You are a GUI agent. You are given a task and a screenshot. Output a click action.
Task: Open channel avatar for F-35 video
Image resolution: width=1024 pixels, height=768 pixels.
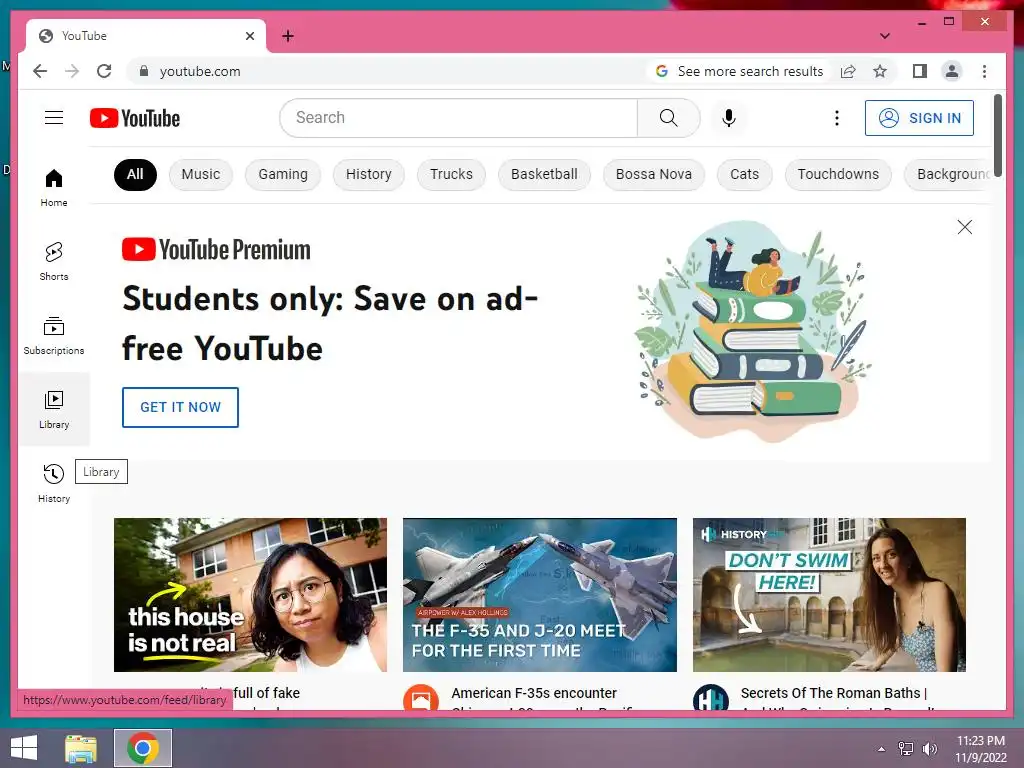(x=421, y=697)
